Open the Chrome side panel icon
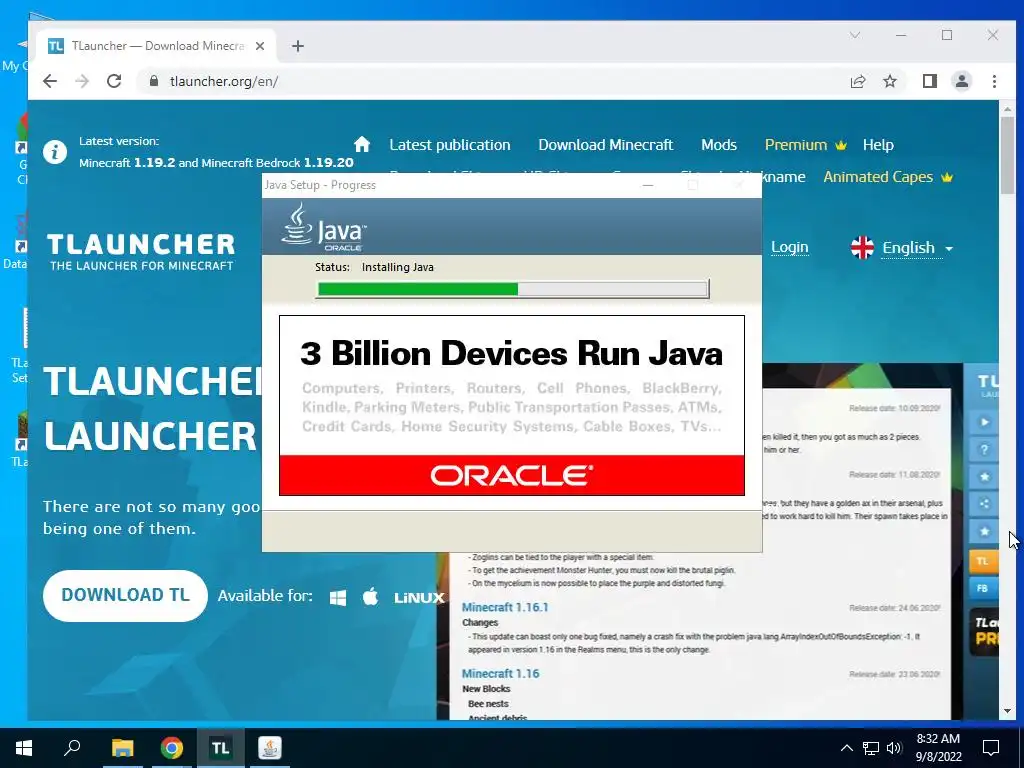1024x768 pixels. click(930, 81)
